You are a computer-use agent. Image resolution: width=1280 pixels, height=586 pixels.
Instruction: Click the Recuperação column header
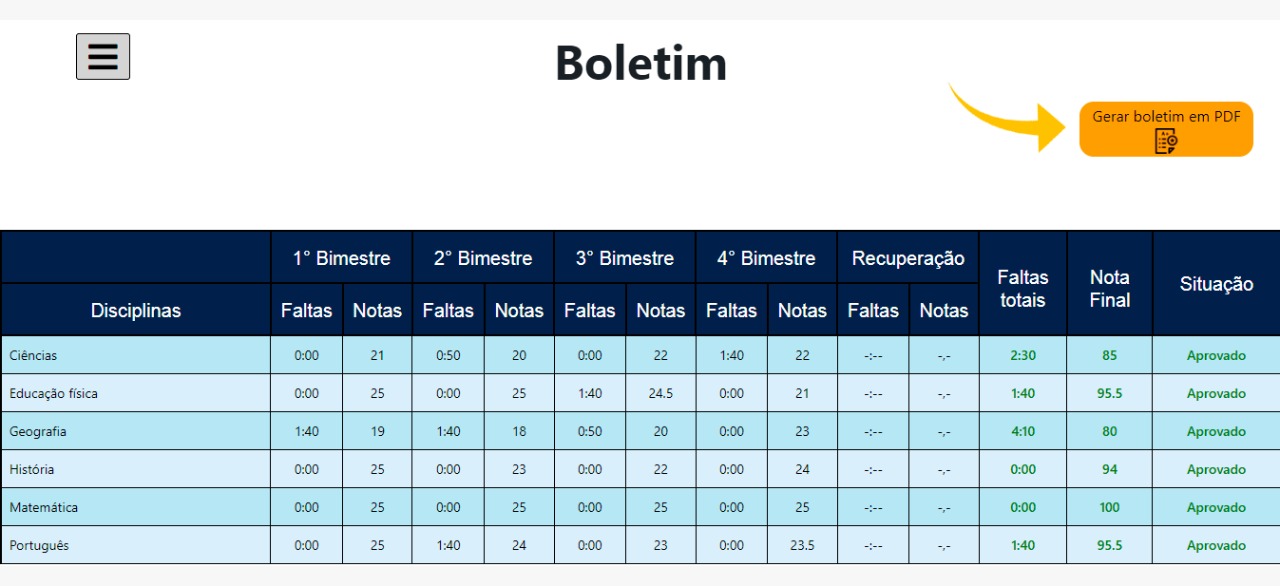908,258
